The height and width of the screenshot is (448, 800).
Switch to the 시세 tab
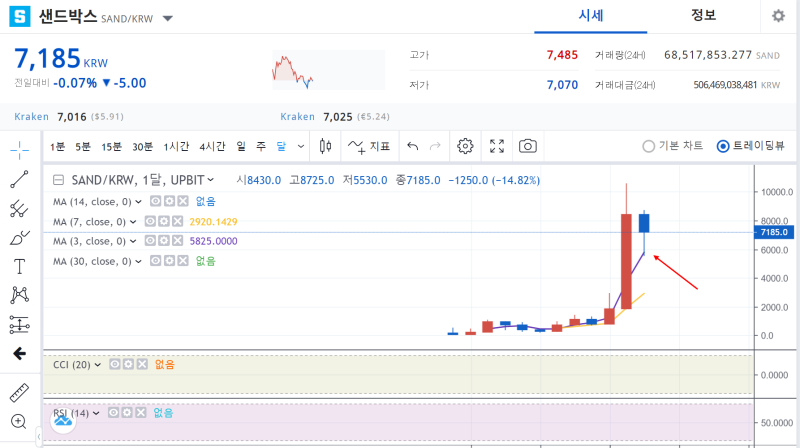[x=591, y=16]
